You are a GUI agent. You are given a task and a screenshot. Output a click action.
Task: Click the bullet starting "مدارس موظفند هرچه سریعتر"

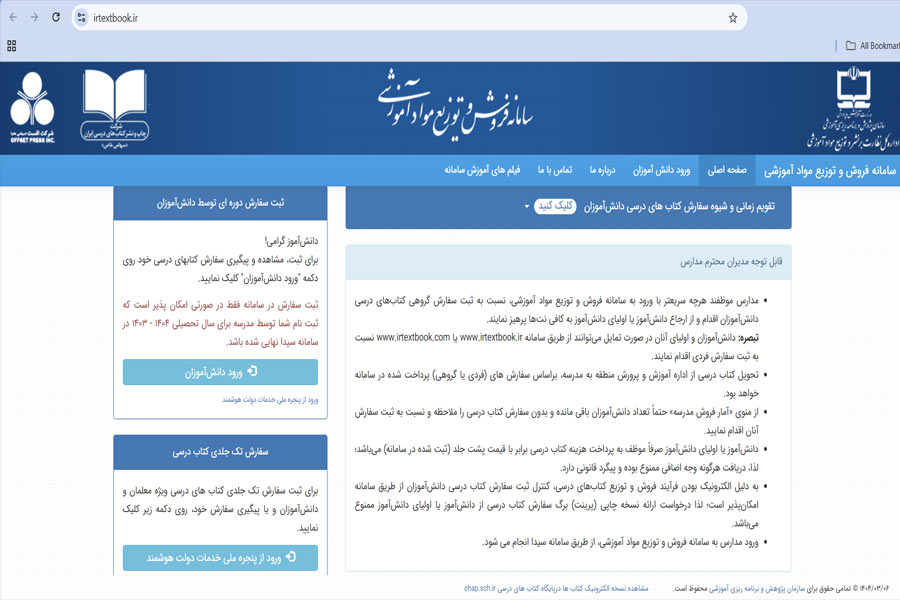point(557,309)
